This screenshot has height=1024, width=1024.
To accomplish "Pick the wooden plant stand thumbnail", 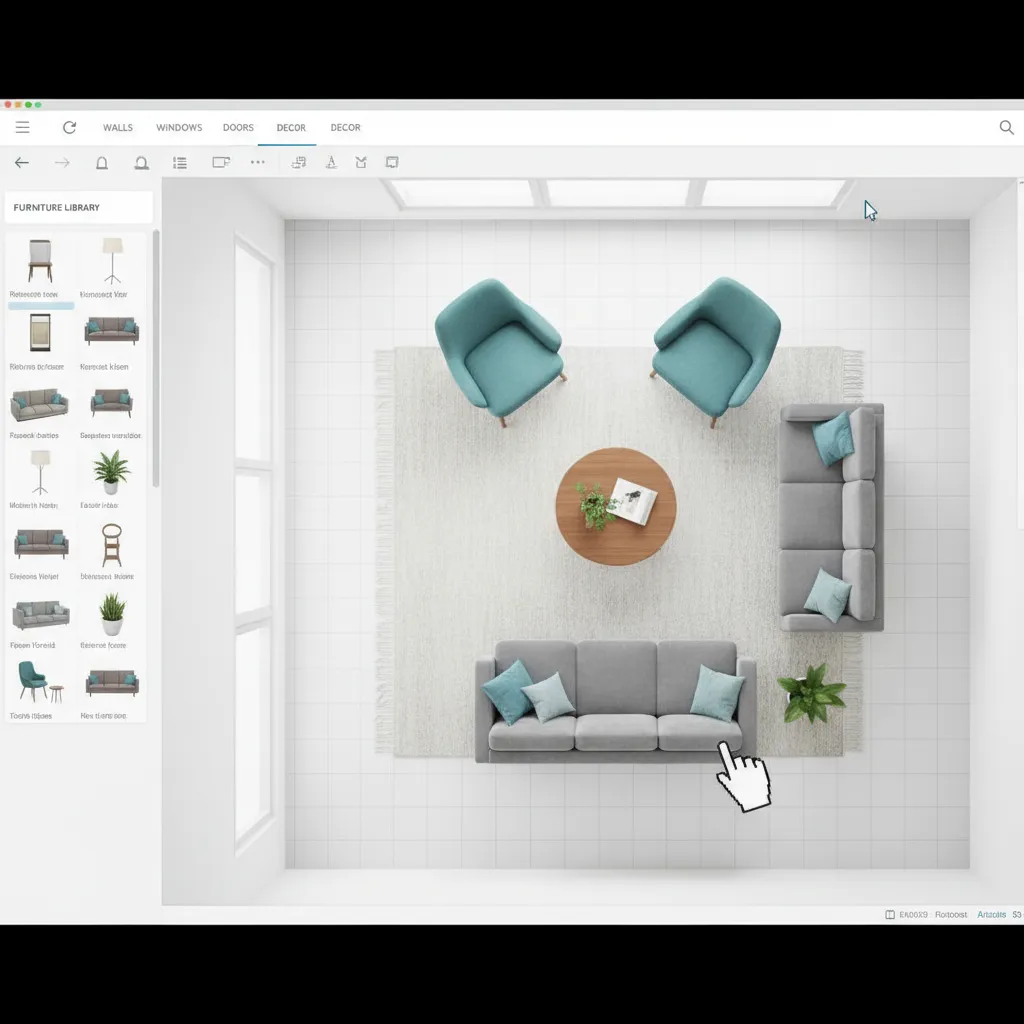I will [x=112, y=545].
